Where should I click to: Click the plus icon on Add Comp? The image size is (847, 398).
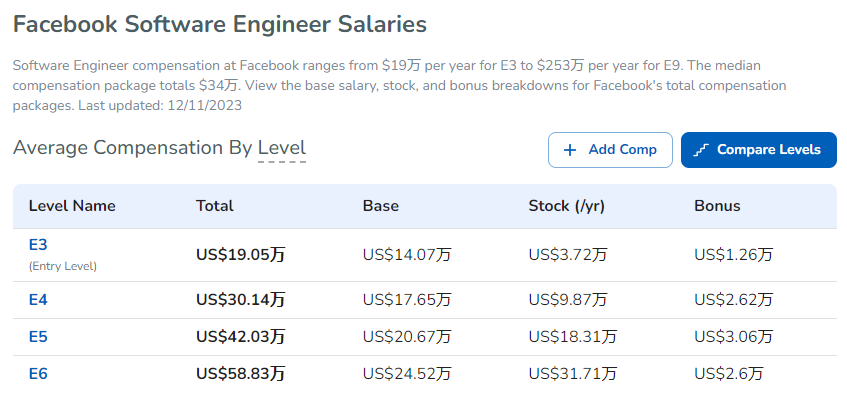pos(570,150)
